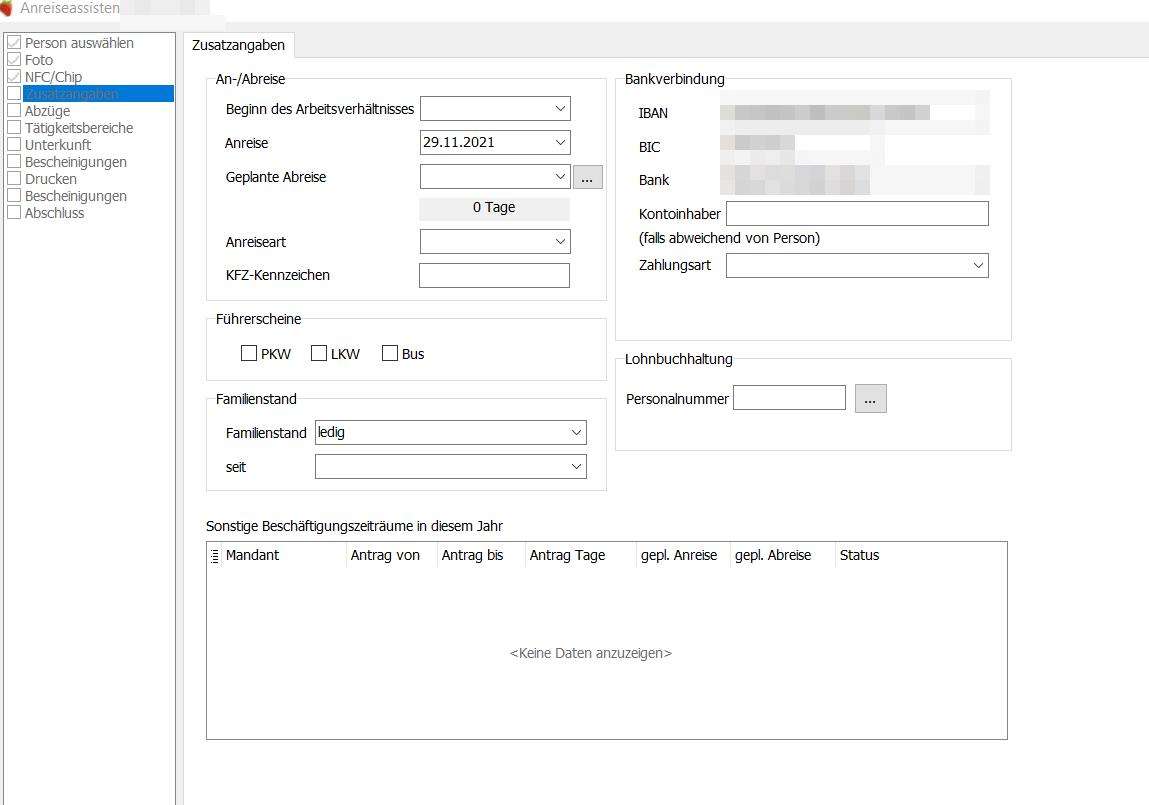
Task: Click the strawberry app icon in title bar
Action: tap(6, 8)
